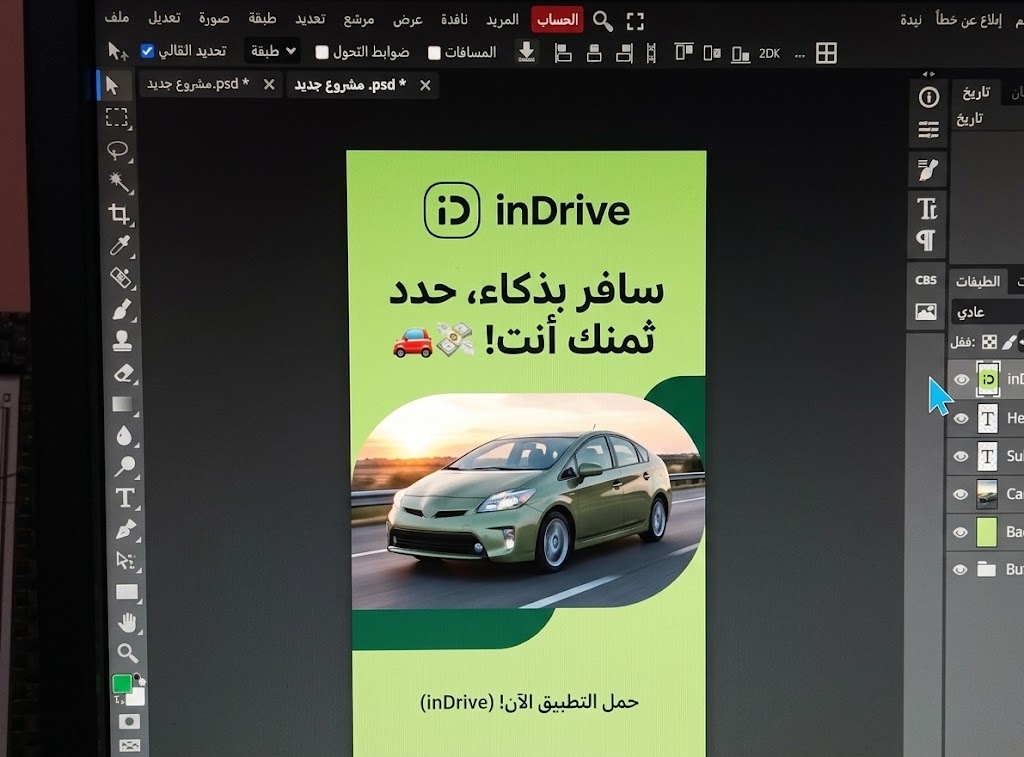
Task: Click the download/export arrow icon
Action: [526, 52]
